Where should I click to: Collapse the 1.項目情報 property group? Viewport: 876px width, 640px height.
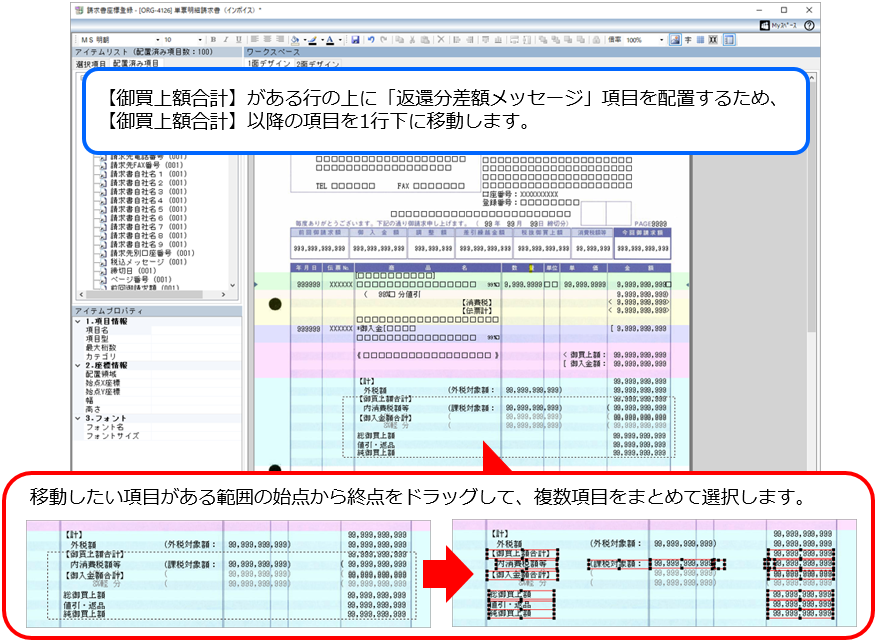pyautogui.click(x=78, y=322)
